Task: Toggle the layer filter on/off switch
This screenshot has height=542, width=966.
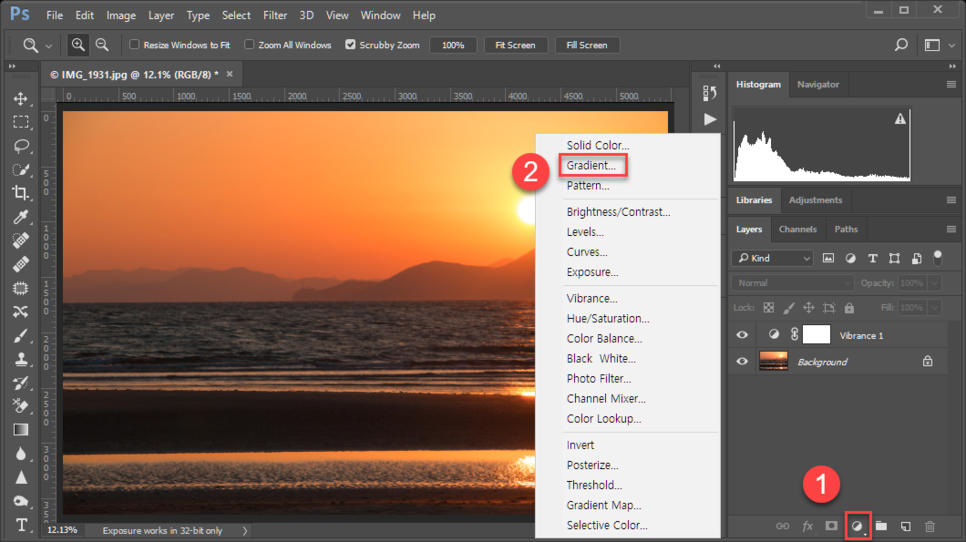Action: click(938, 257)
